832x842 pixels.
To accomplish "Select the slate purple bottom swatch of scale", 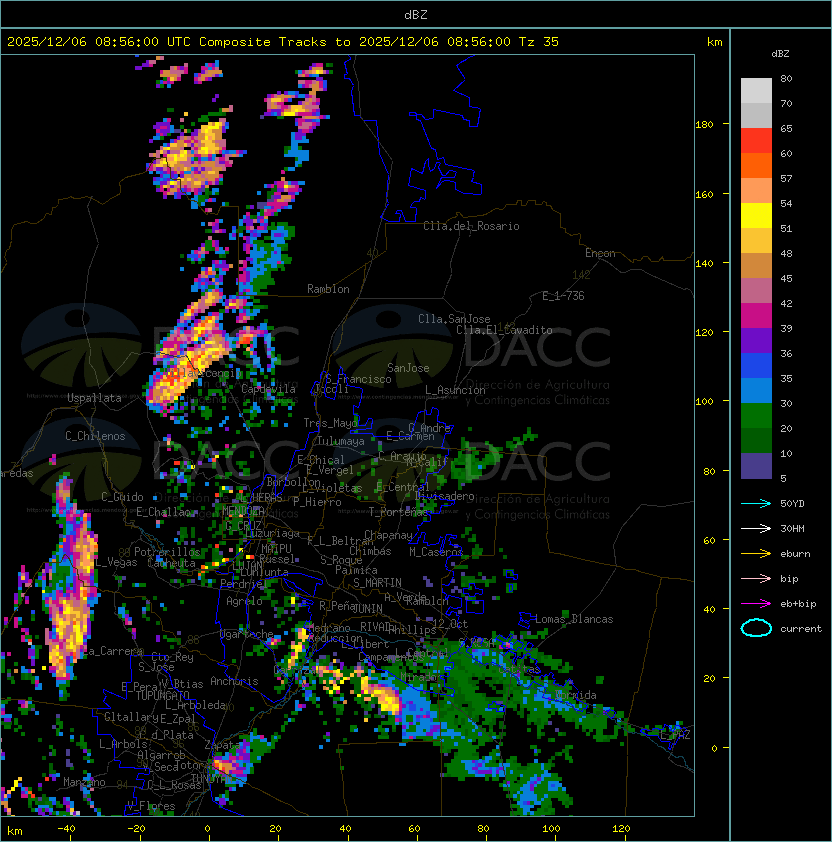I will click(x=756, y=465).
